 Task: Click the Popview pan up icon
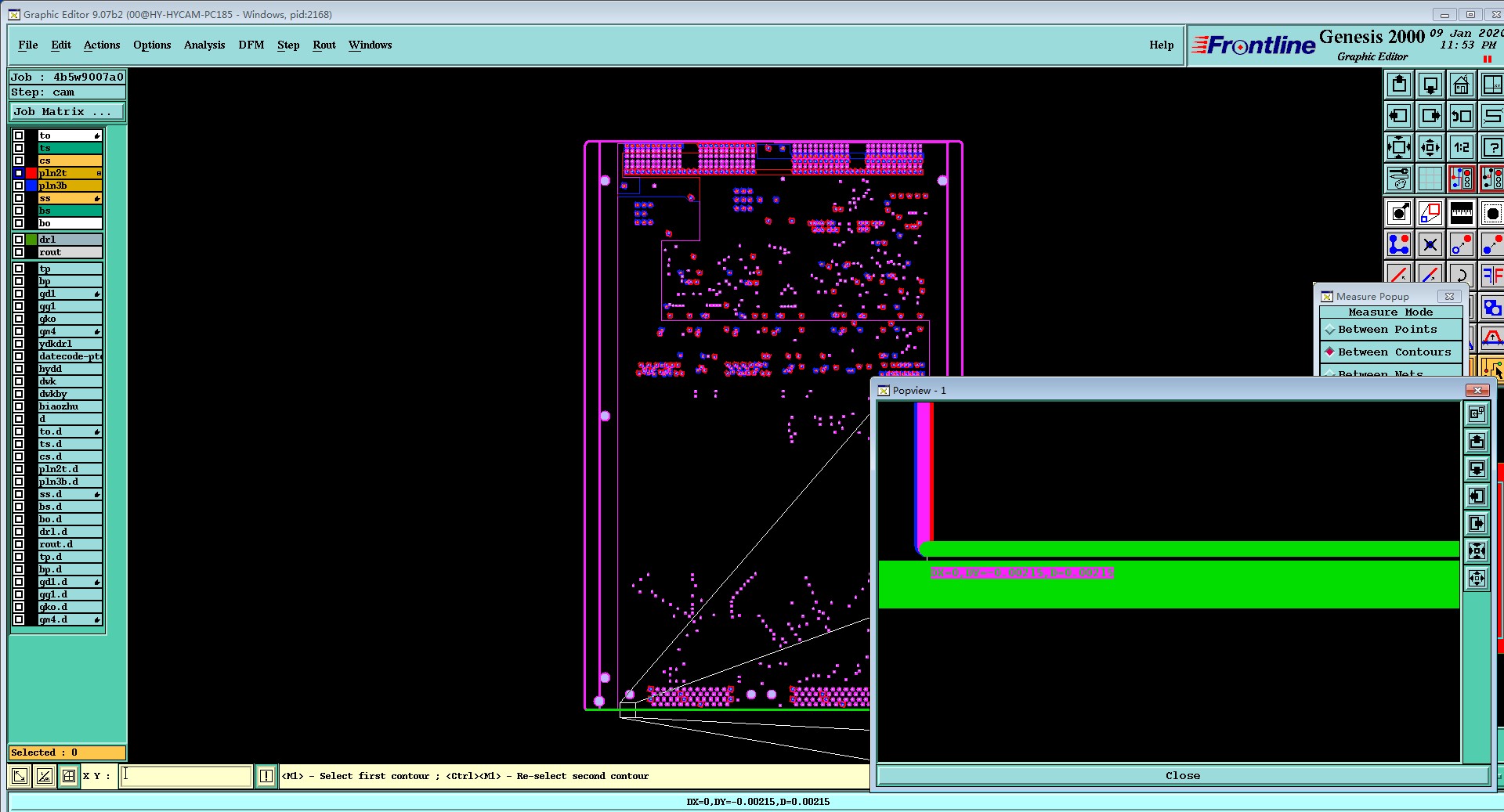(1477, 442)
